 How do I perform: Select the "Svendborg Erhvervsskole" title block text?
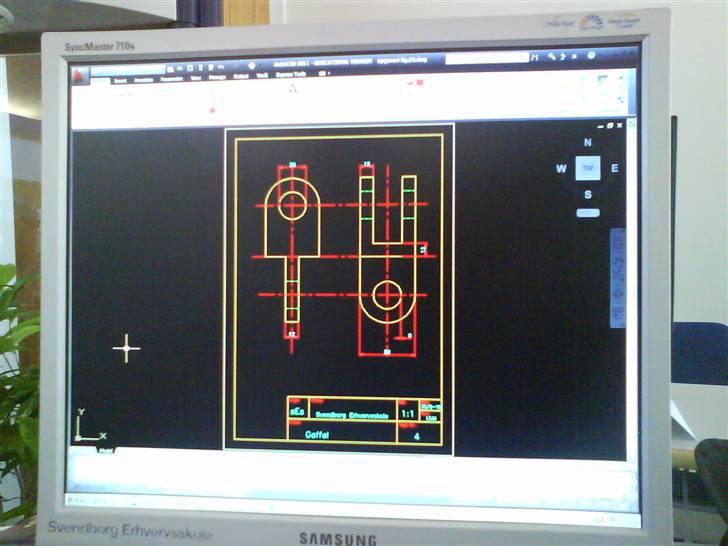(351, 415)
